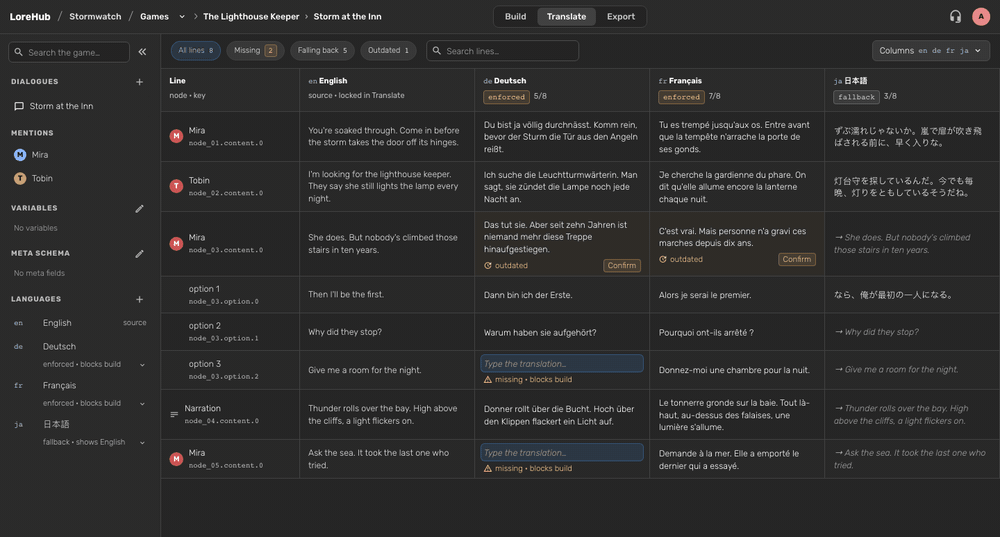Switch to the Translate tab
Screen dimensions: 1000x537
(x=566, y=17)
